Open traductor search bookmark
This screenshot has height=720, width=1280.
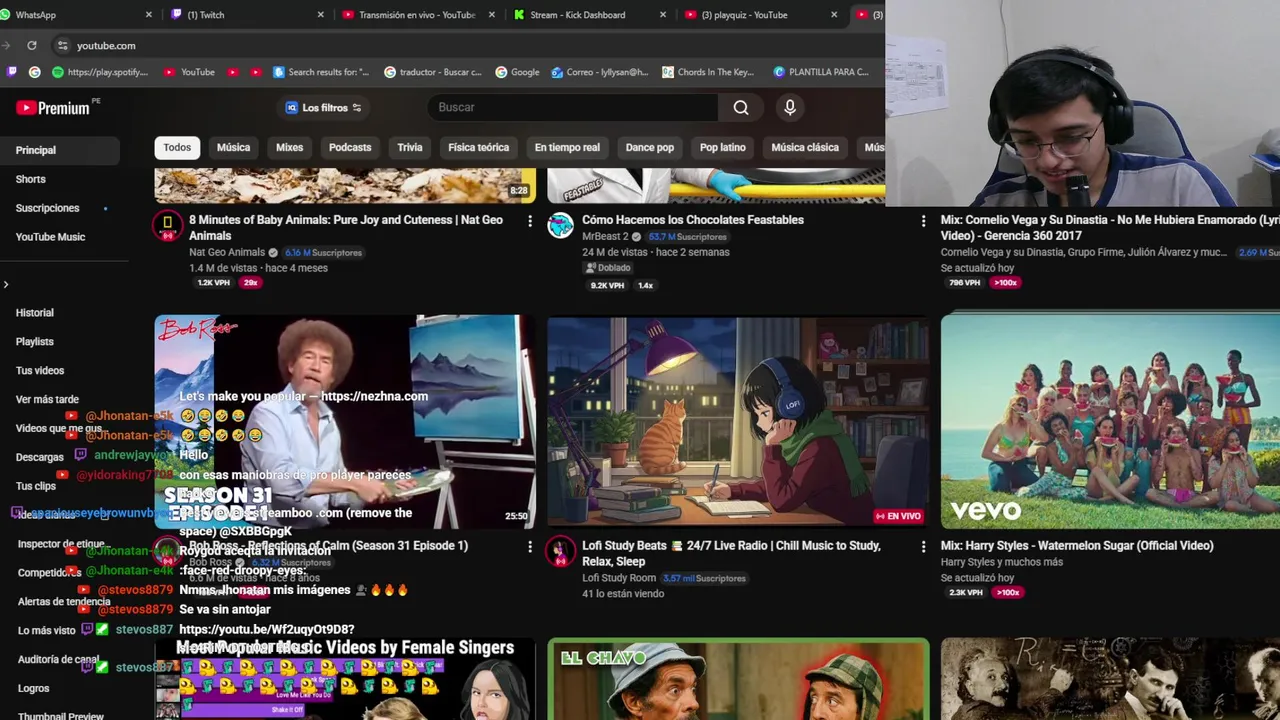tap(432, 72)
